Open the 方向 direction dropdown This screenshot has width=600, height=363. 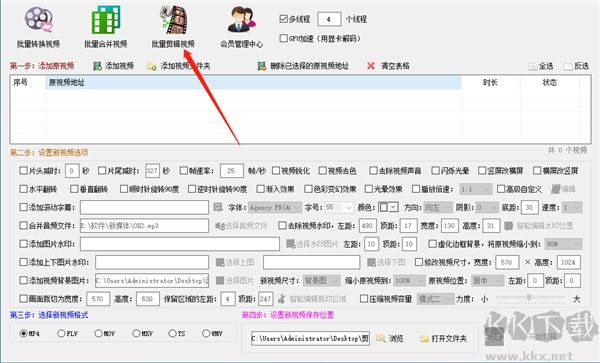(x=438, y=207)
